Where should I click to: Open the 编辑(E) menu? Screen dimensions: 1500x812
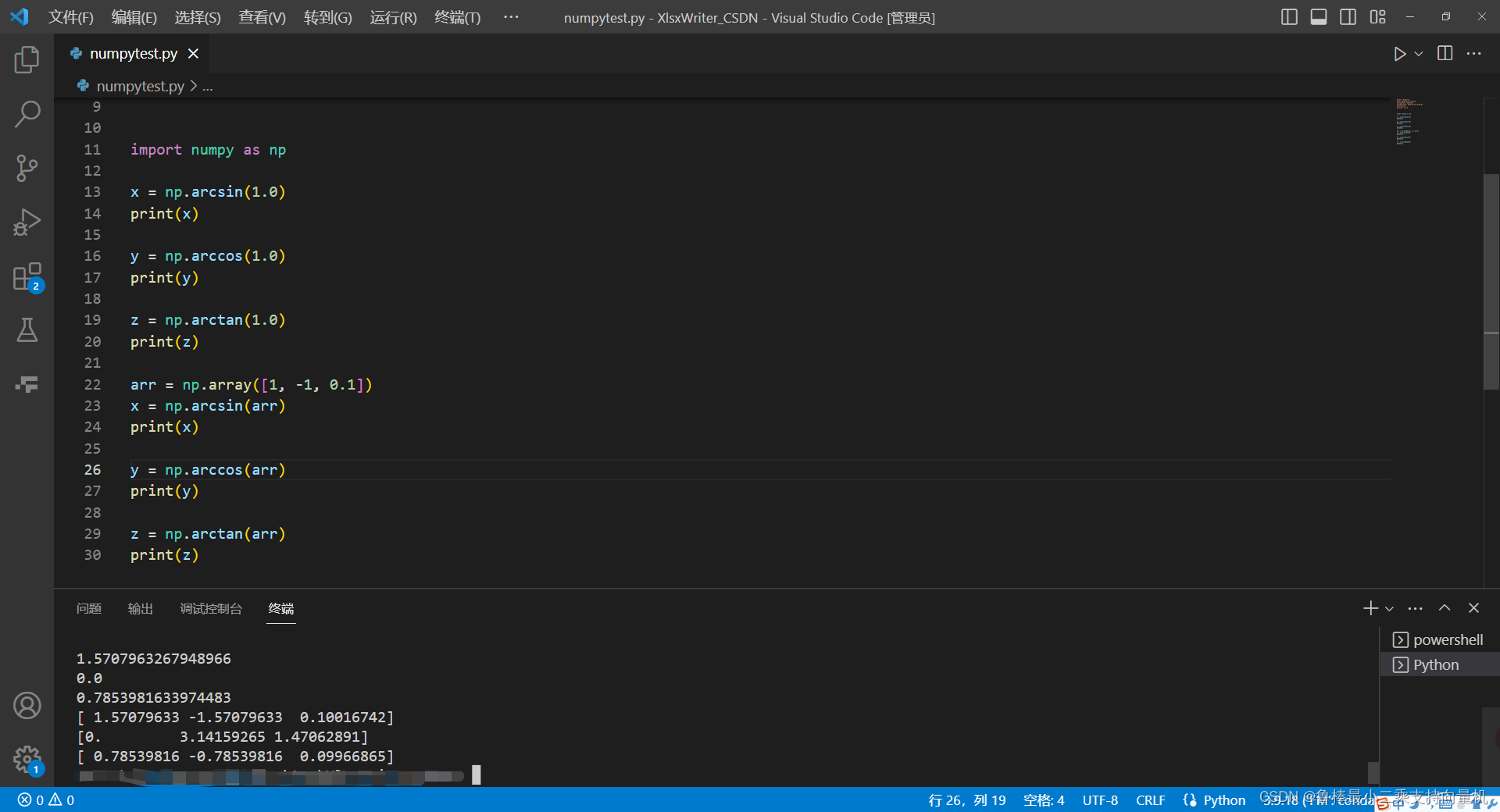point(134,17)
